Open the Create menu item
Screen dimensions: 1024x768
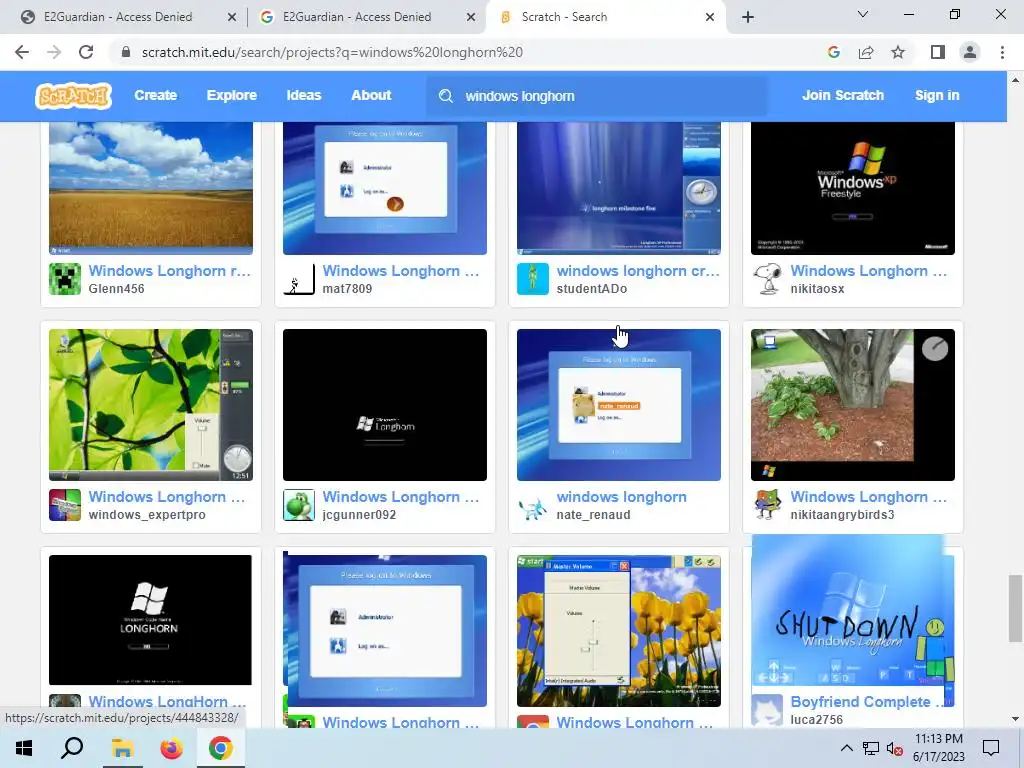[x=155, y=95]
